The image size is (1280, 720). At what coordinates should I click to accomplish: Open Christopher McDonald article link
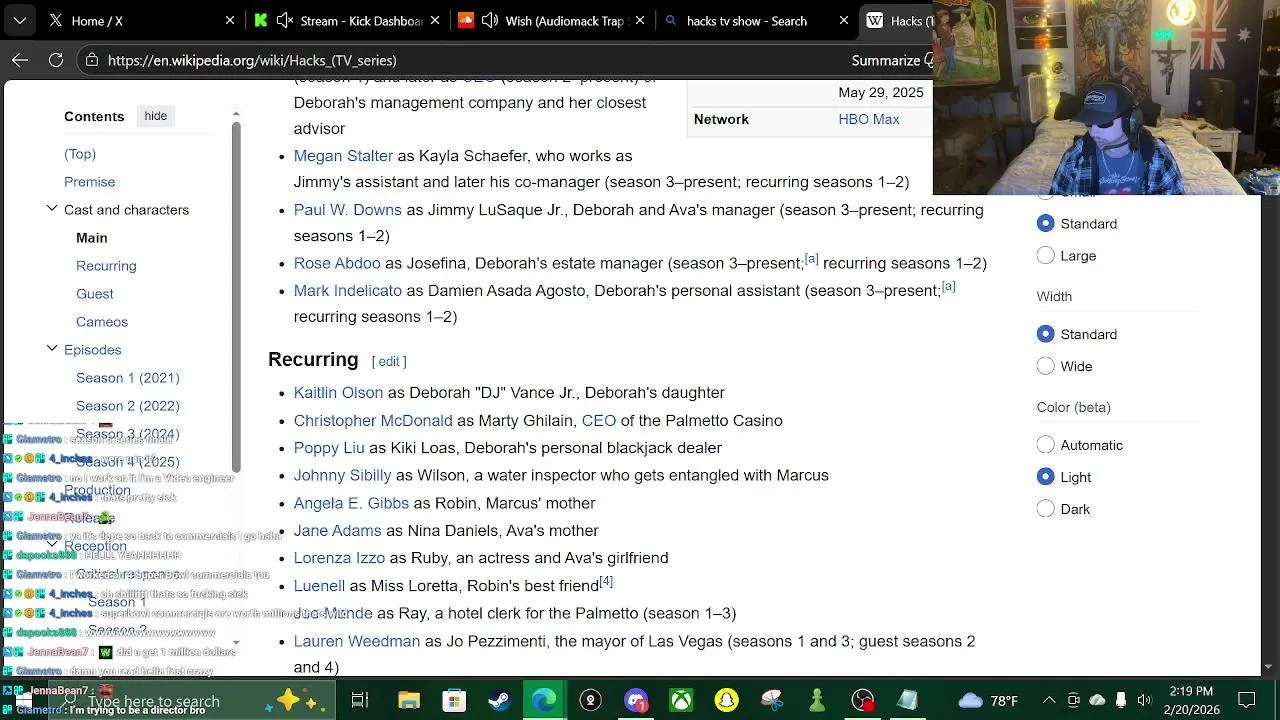coord(373,421)
